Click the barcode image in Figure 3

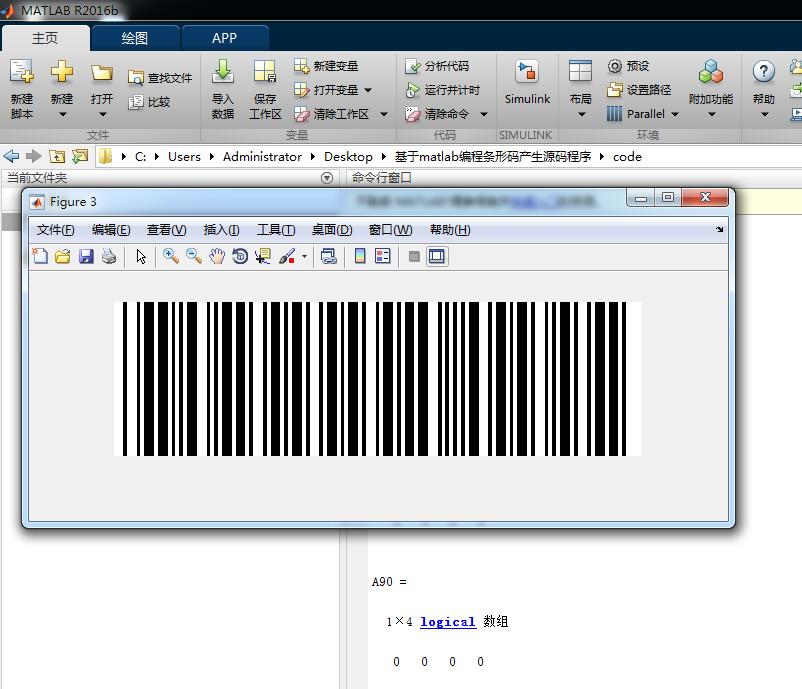pyautogui.click(x=377, y=379)
